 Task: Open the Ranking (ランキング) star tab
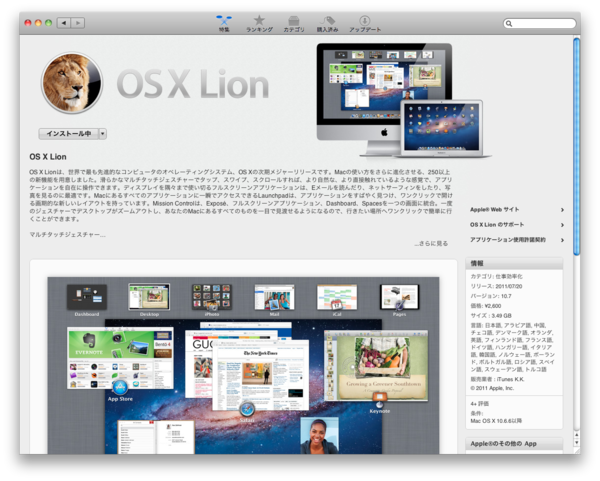click(259, 24)
